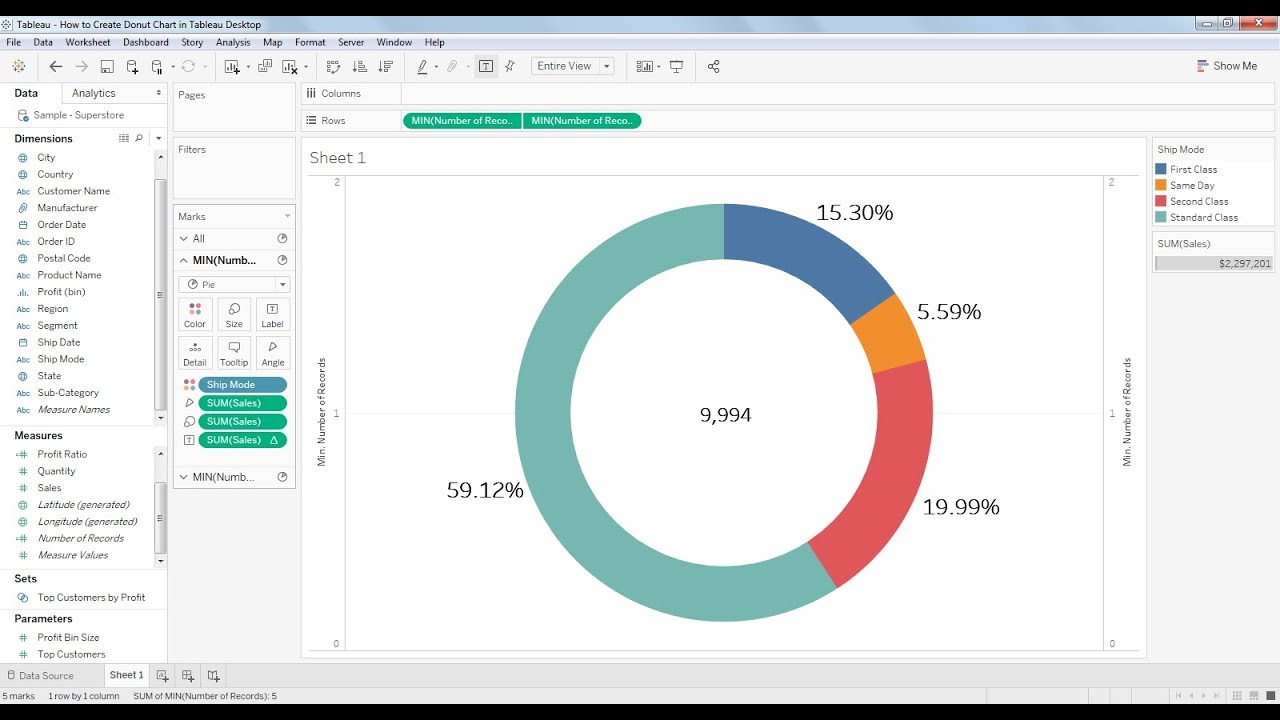Switch to the Analytics tab

click(94, 93)
